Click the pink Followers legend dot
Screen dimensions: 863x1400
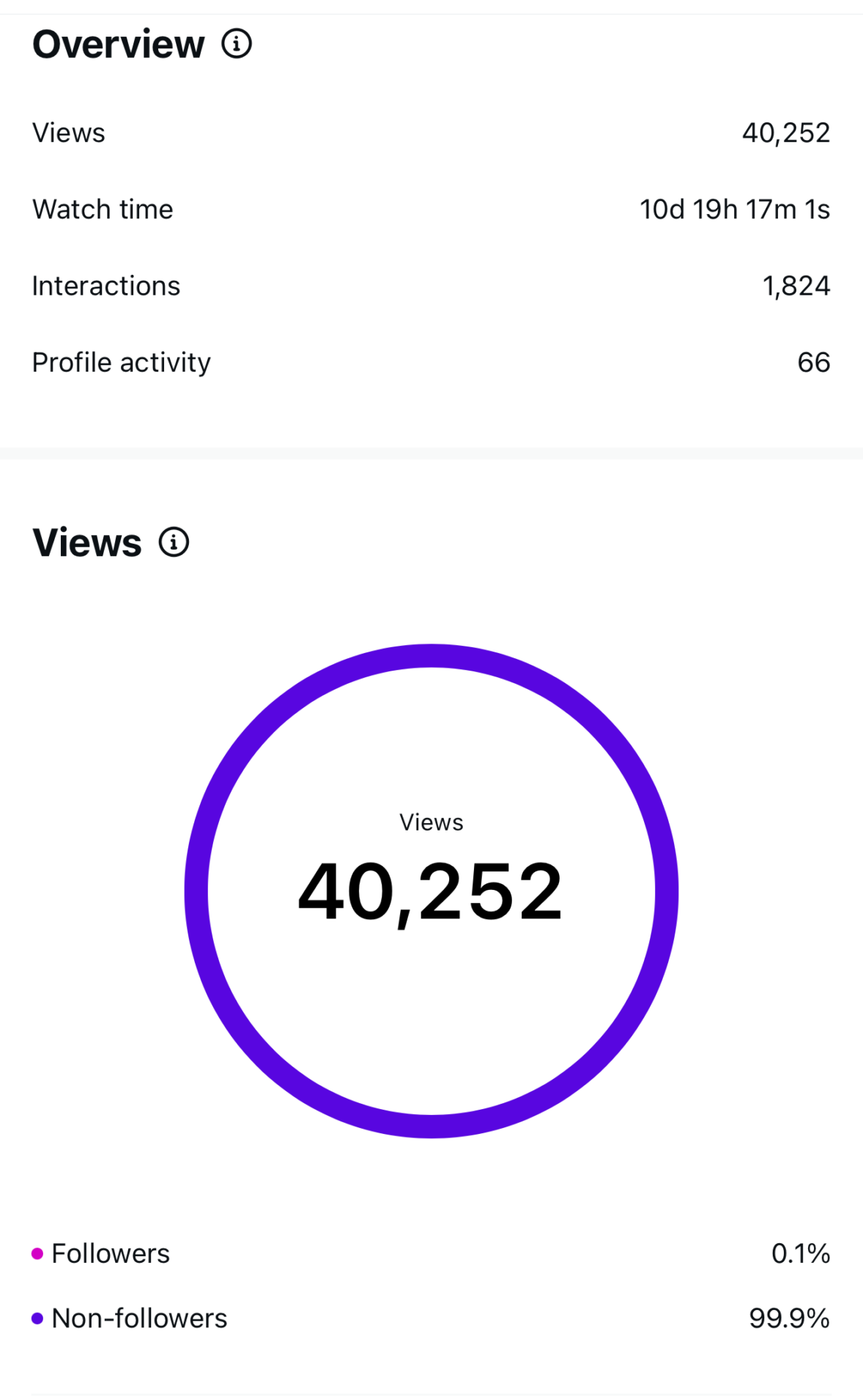[x=37, y=1253]
